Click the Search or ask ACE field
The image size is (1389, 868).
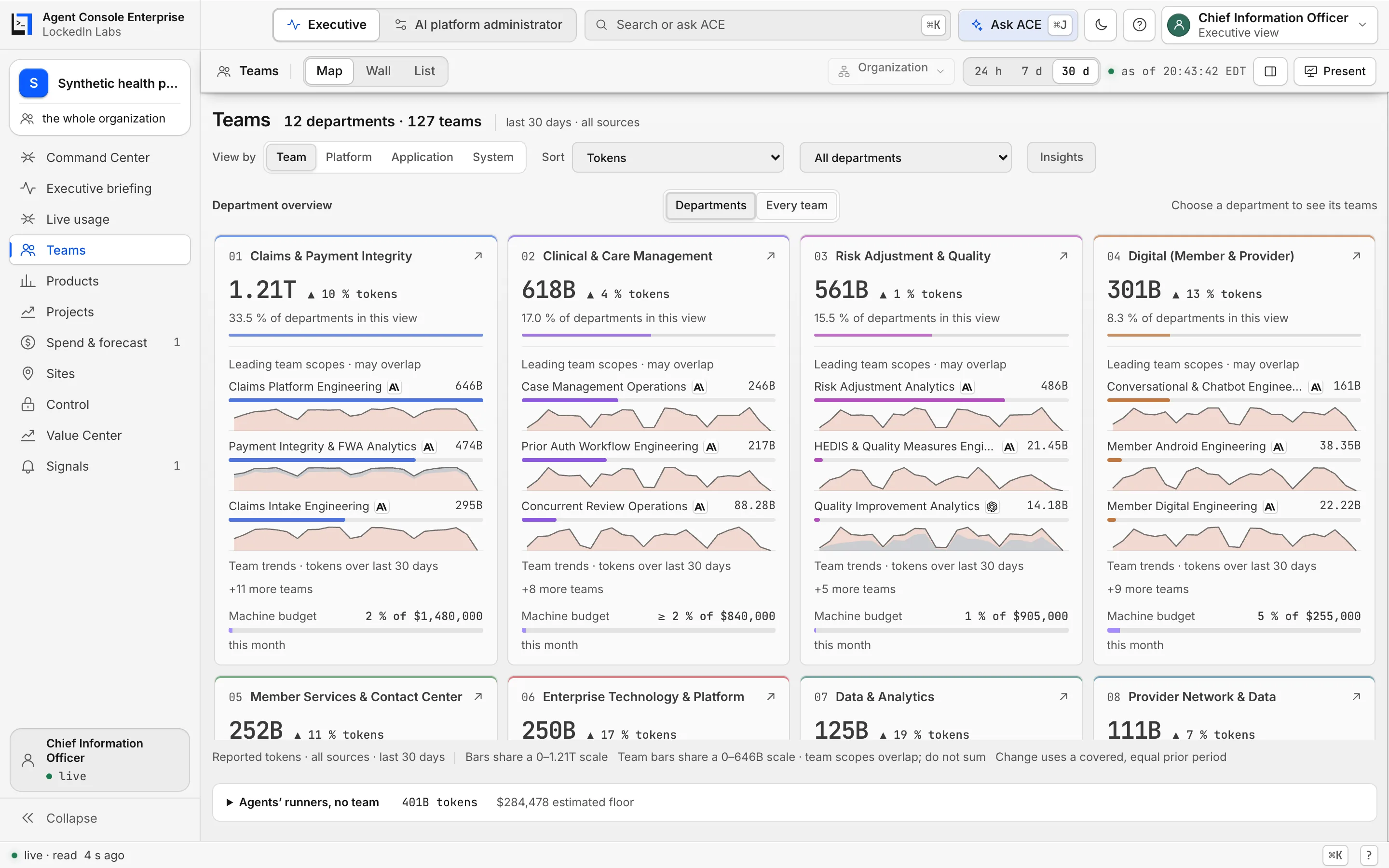[x=767, y=25]
